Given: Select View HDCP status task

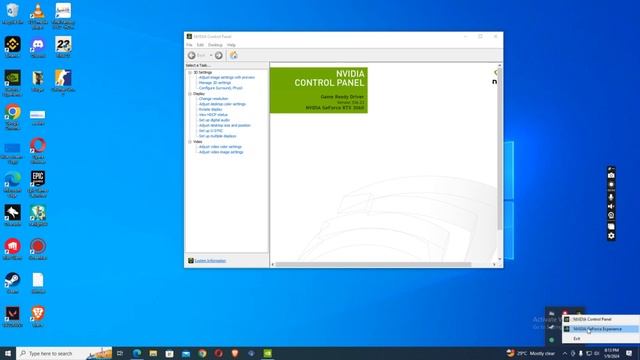Looking at the screenshot, I should coord(213,115).
